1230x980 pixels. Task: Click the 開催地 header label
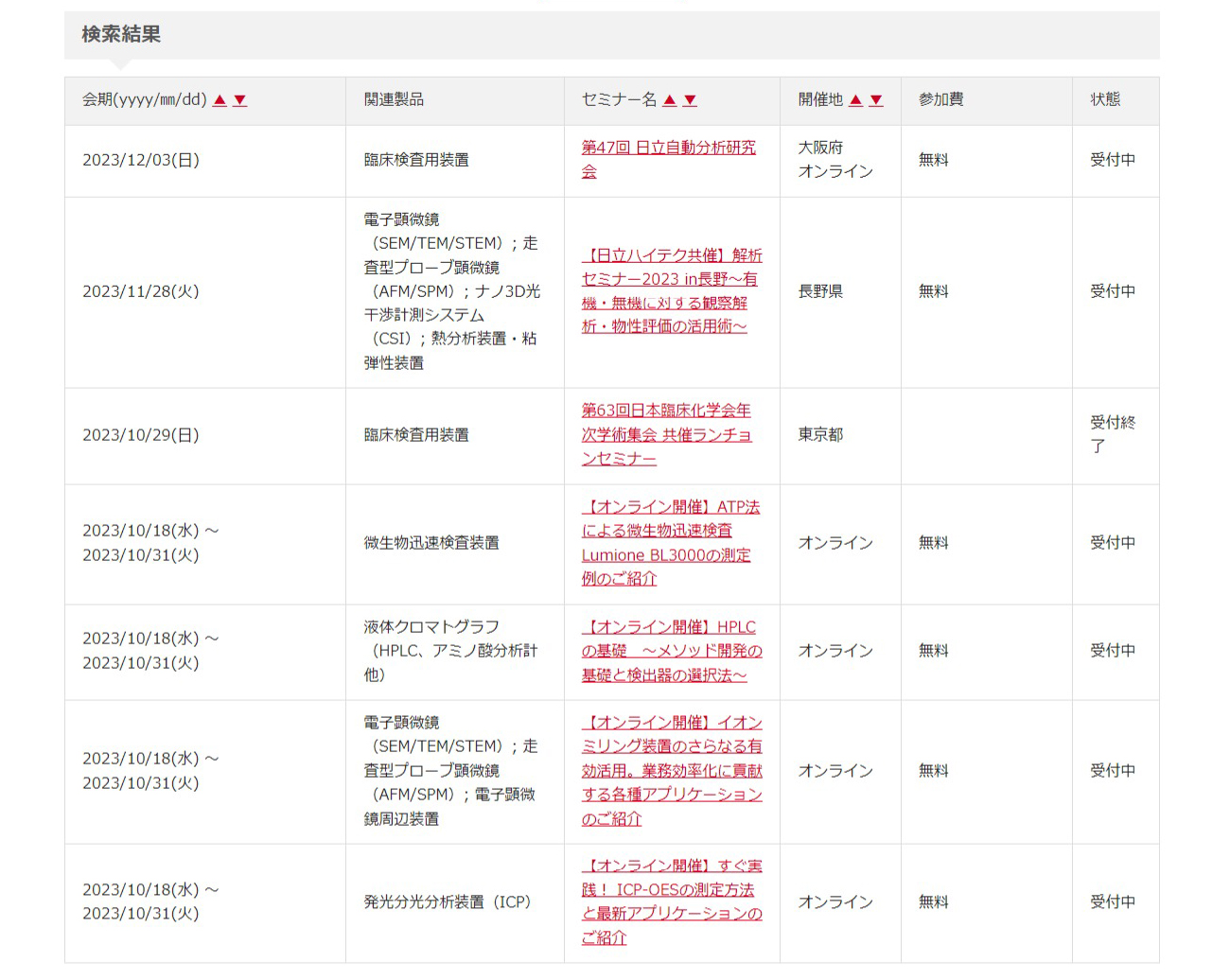click(x=820, y=100)
